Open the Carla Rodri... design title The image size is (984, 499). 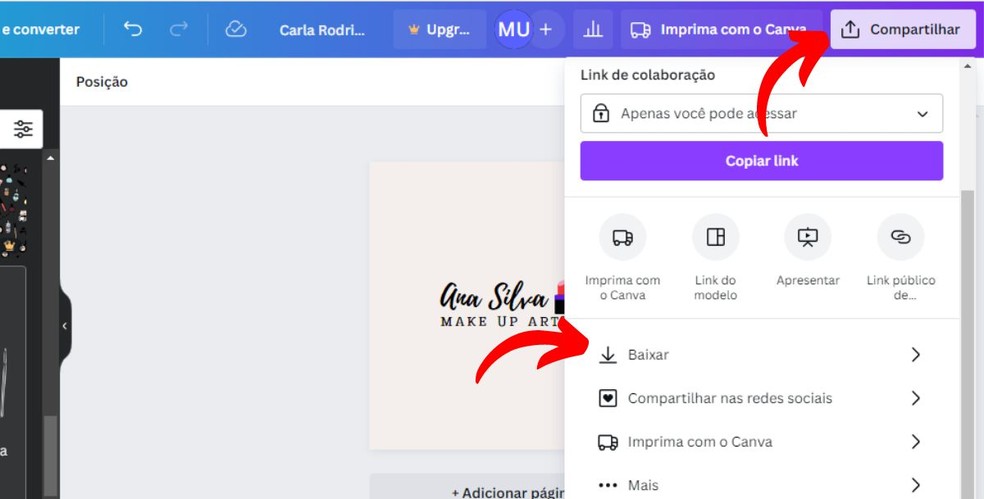point(322,30)
